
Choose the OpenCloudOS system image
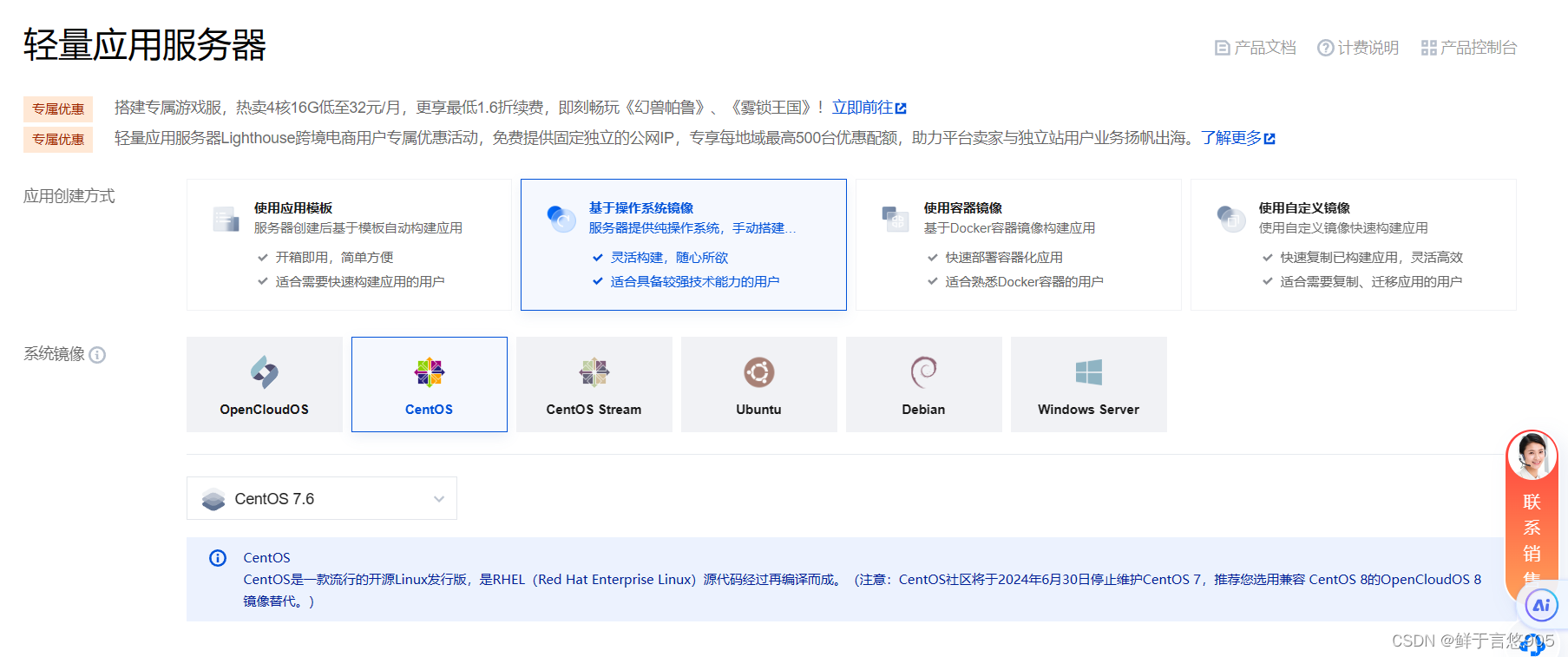[x=265, y=384]
